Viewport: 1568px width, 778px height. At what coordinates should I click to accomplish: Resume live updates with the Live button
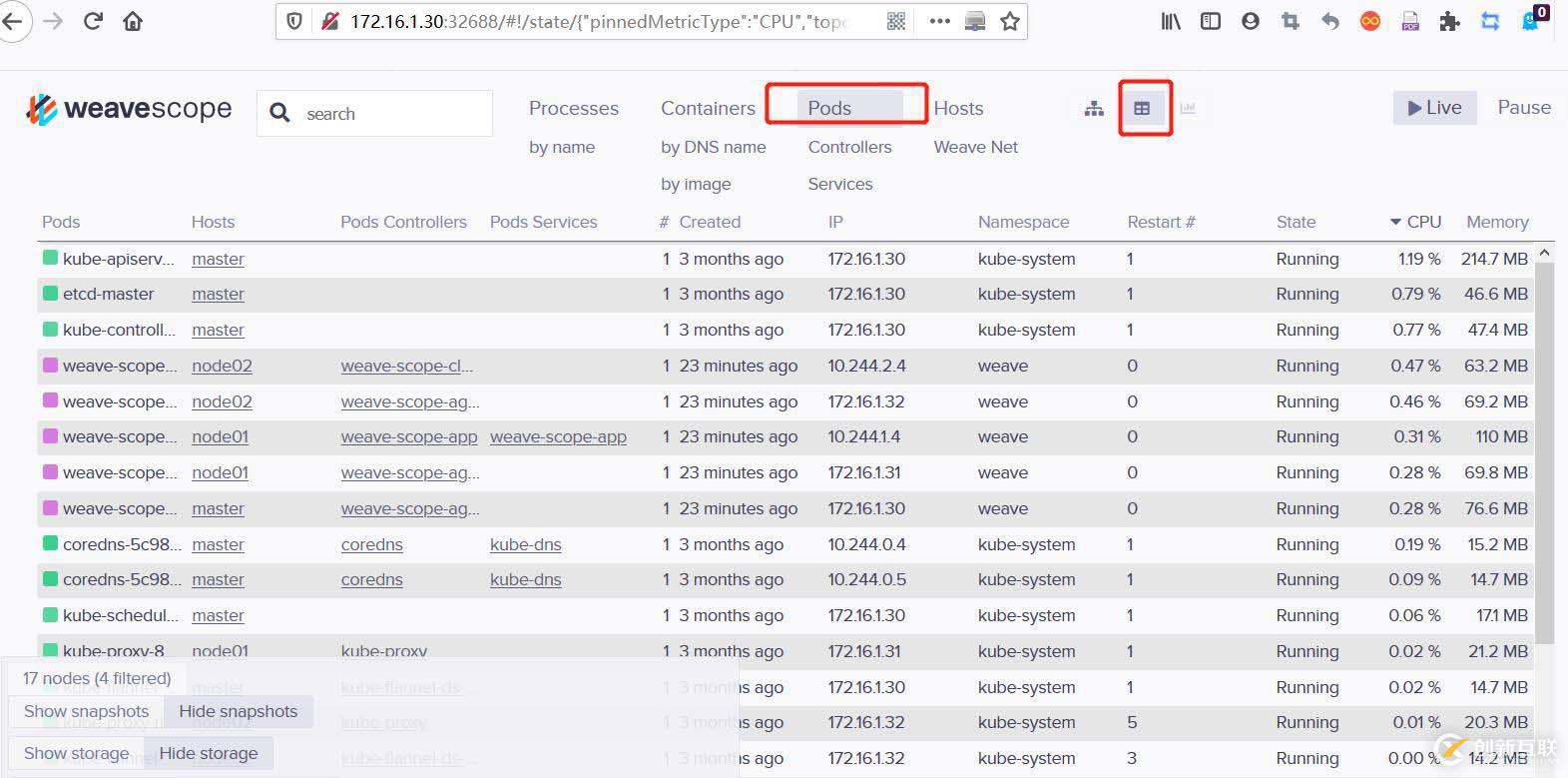1434,108
